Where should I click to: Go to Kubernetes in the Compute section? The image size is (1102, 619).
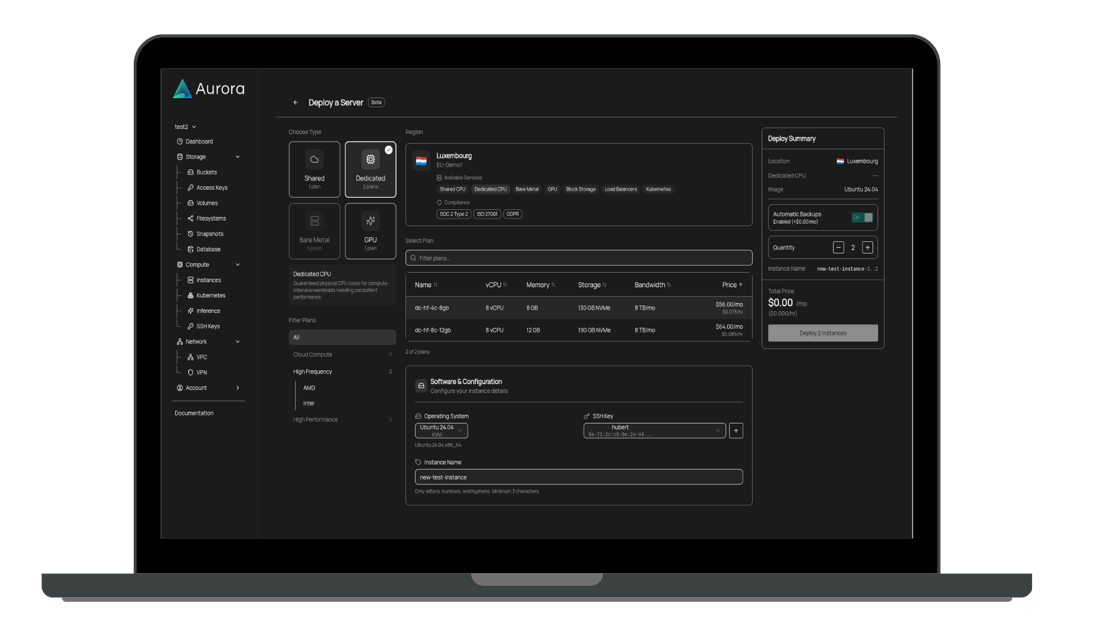210,296
